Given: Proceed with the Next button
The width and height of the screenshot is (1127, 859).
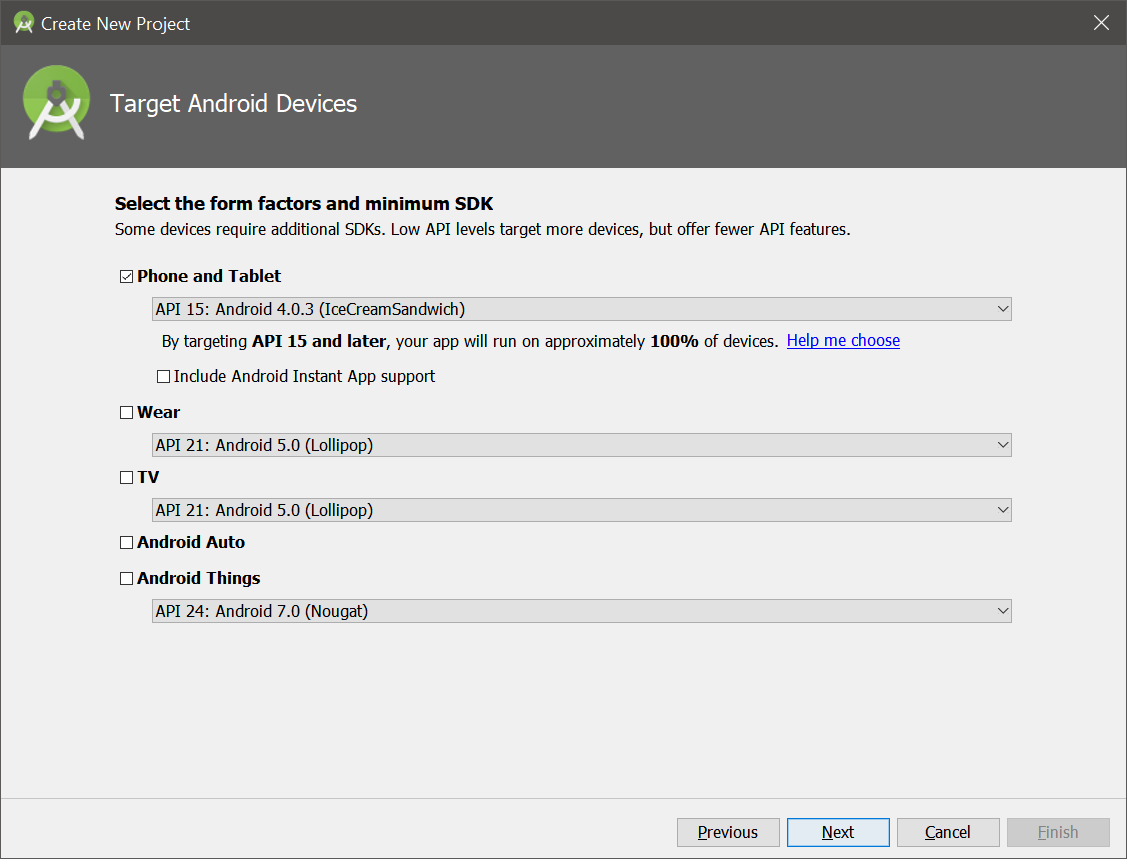Looking at the screenshot, I should [x=838, y=832].
